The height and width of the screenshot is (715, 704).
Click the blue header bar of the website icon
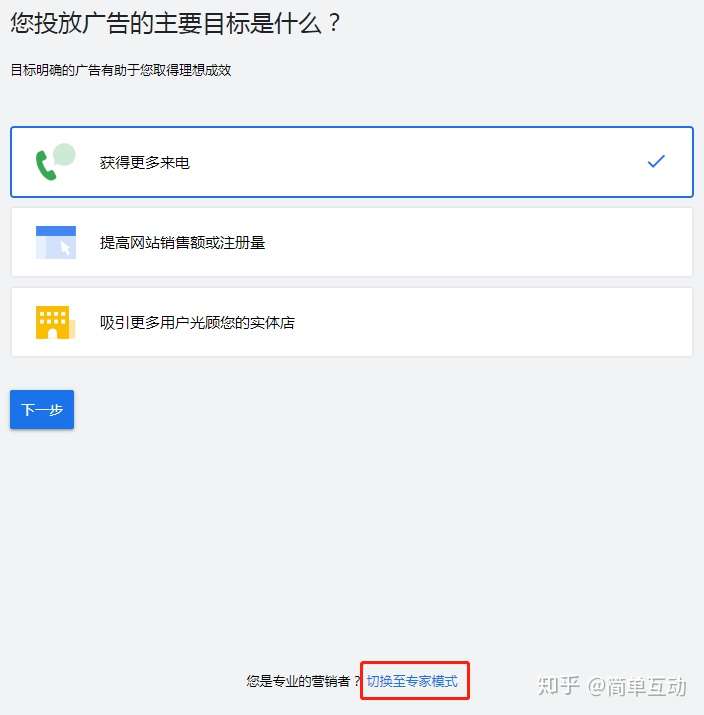pyautogui.click(x=56, y=231)
